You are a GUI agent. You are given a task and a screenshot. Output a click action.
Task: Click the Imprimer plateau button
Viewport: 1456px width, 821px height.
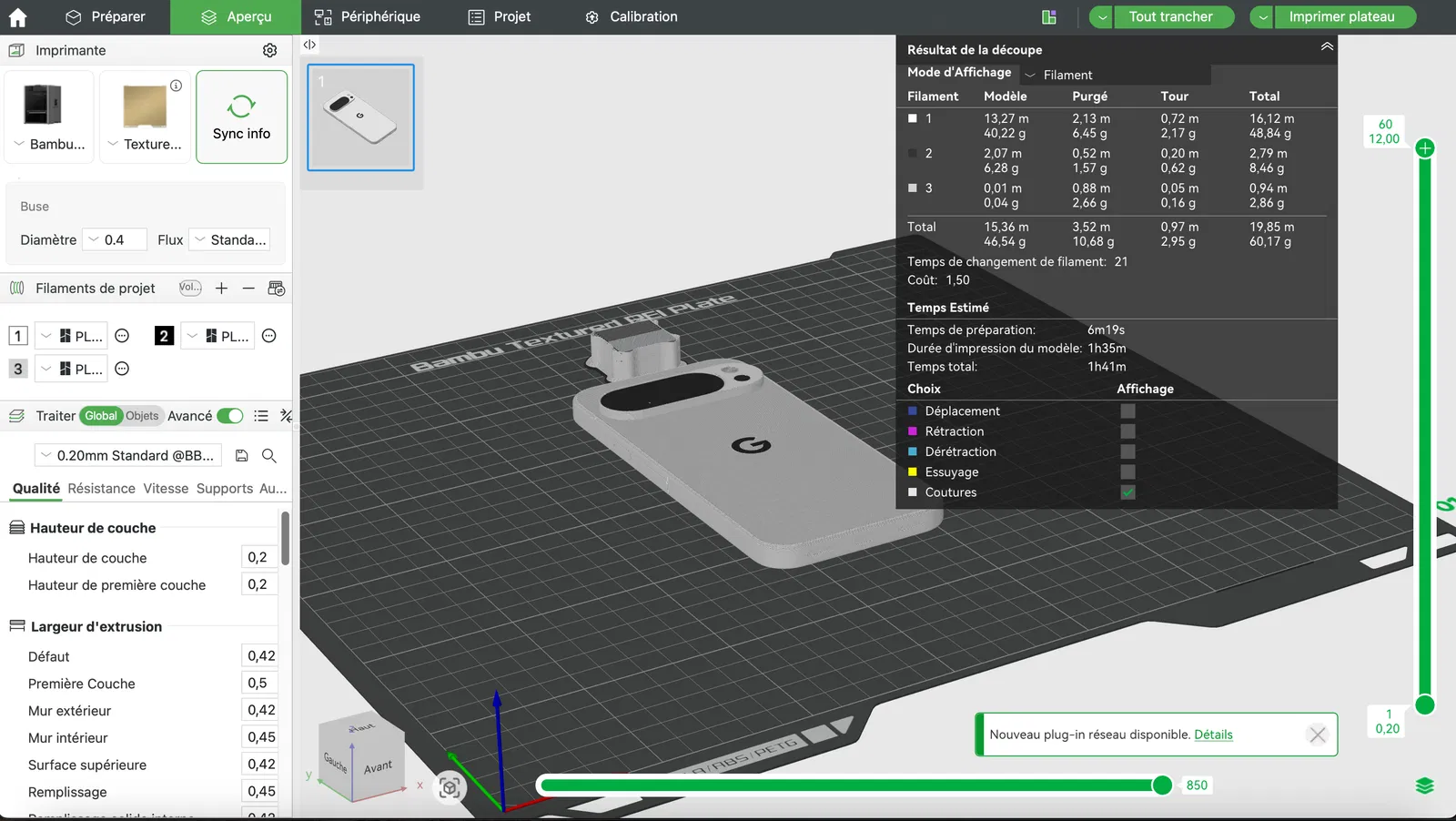tap(1345, 17)
